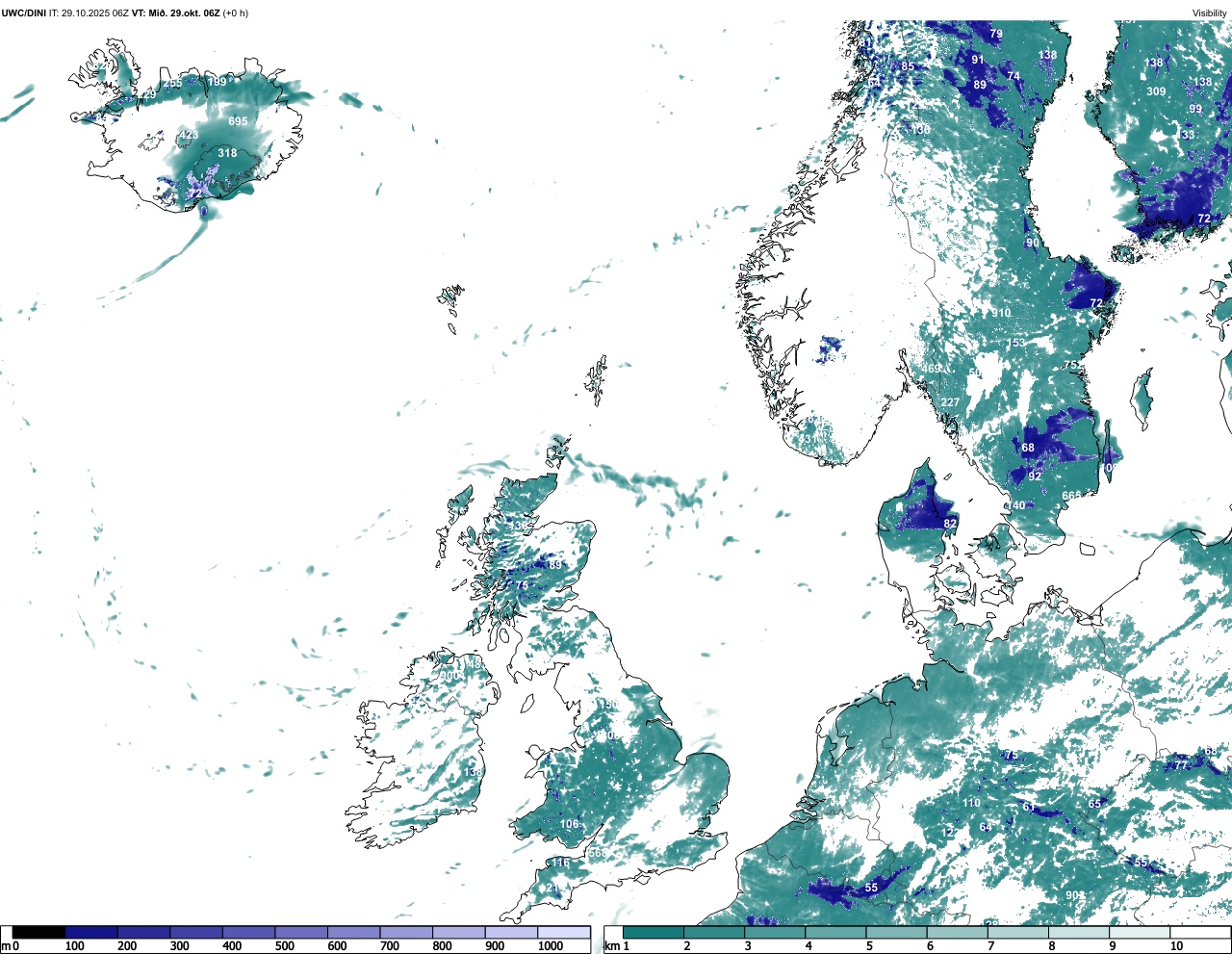Click the 1–2 km teal legend swatch
The width and height of the screenshot is (1232, 954).
click(654, 932)
